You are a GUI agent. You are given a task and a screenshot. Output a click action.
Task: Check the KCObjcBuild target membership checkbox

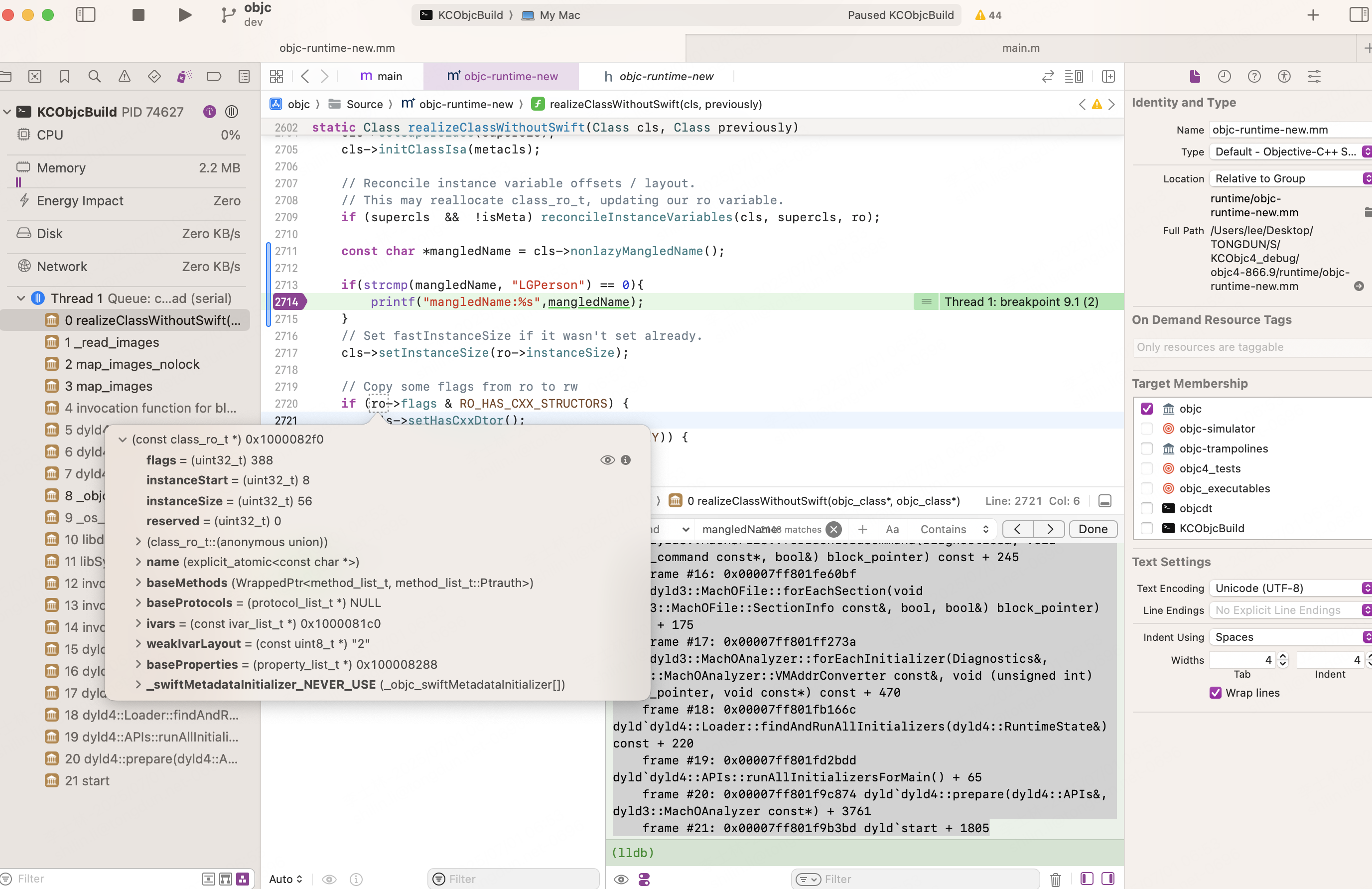coord(1147,528)
